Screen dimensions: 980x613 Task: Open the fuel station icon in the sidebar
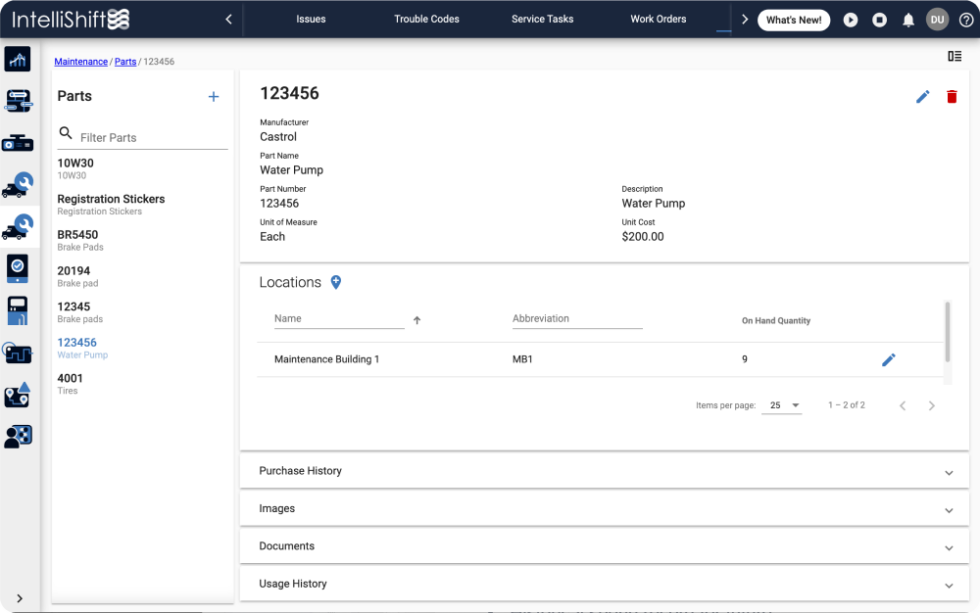[x=18, y=310]
